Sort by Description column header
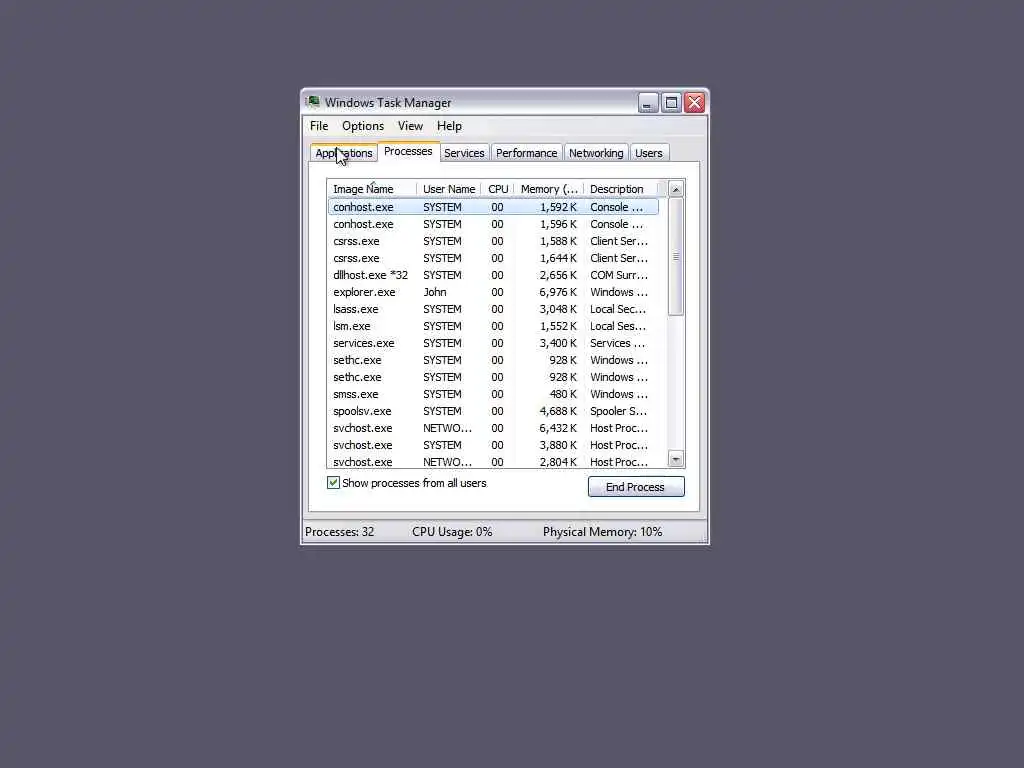This screenshot has height=768, width=1024. pos(620,189)
